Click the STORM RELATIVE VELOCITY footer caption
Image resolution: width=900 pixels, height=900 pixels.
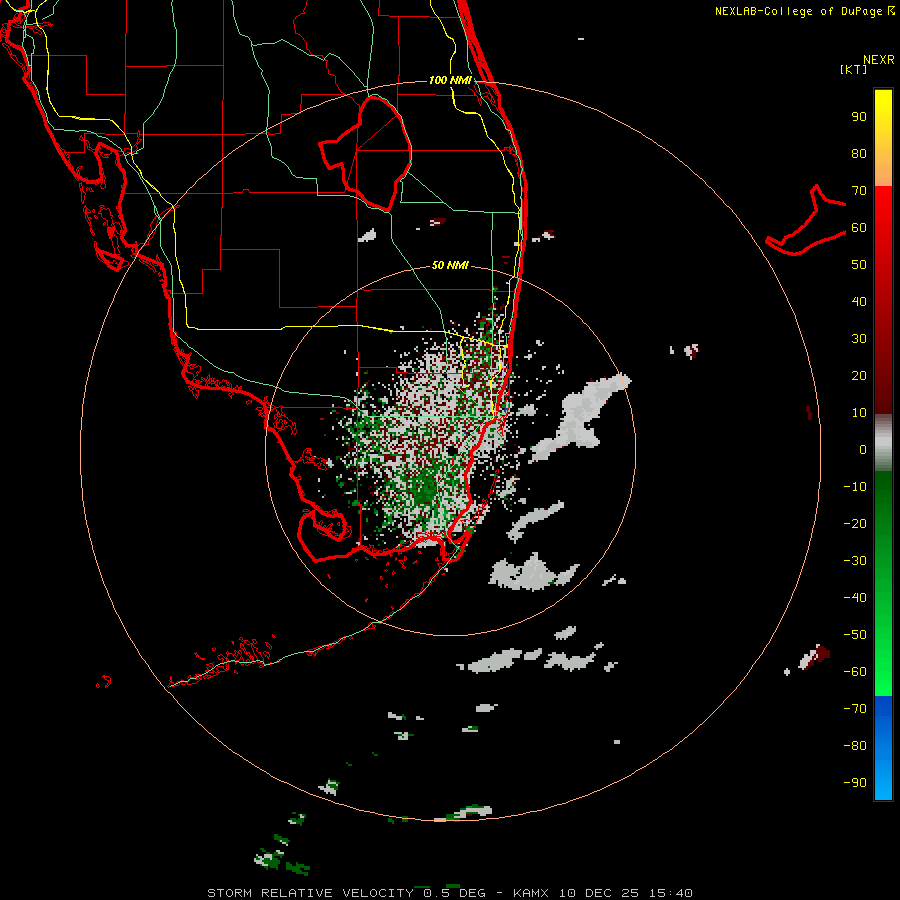click(450, 893)
